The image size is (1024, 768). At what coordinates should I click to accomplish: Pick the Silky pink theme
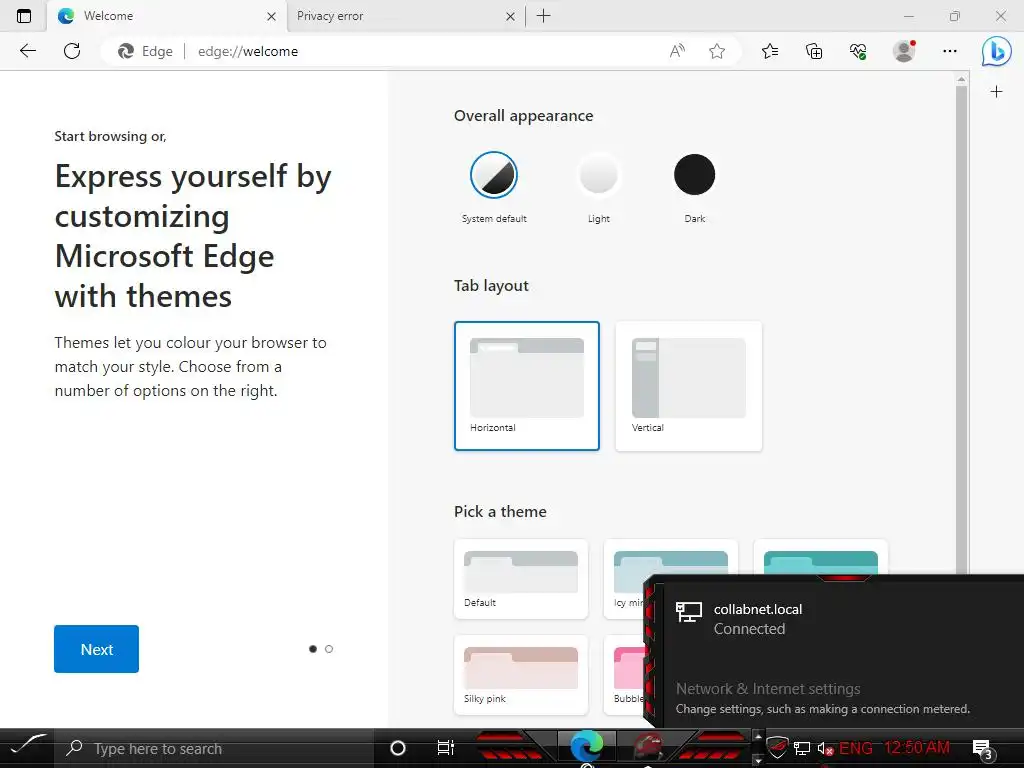(x=520, y=675)
